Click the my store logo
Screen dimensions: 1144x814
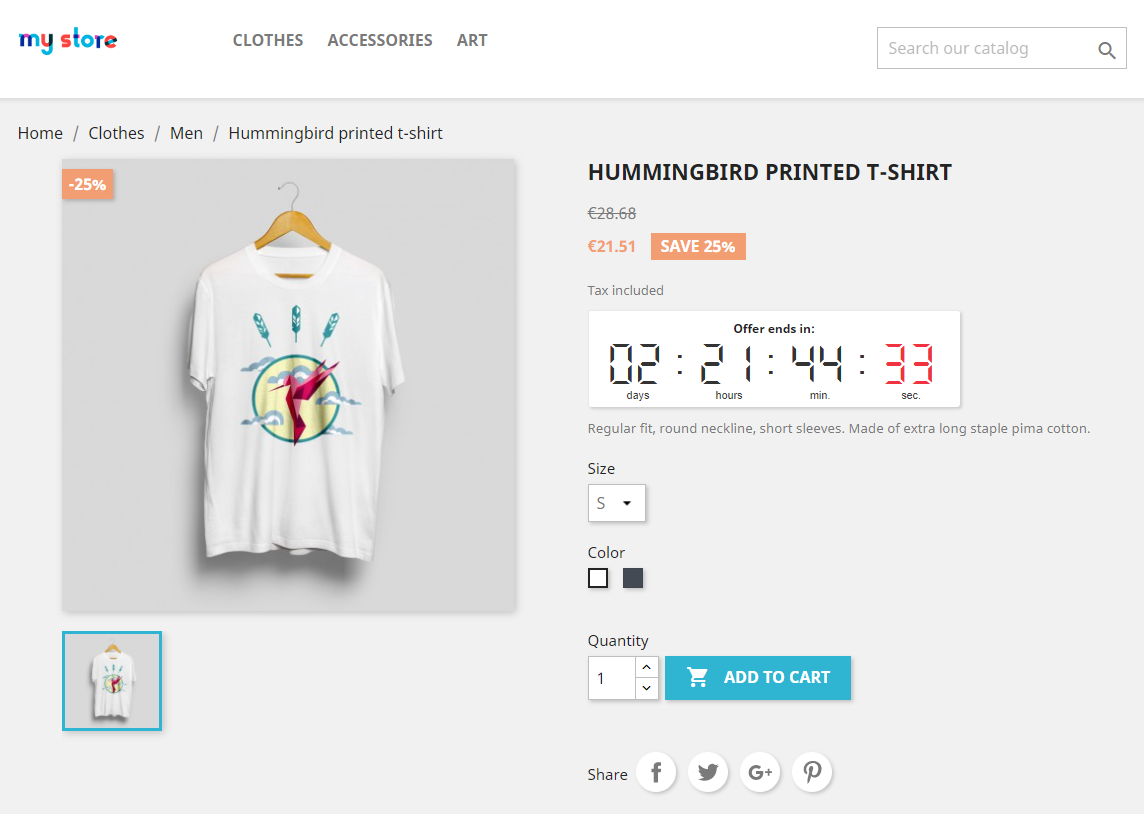68,40
